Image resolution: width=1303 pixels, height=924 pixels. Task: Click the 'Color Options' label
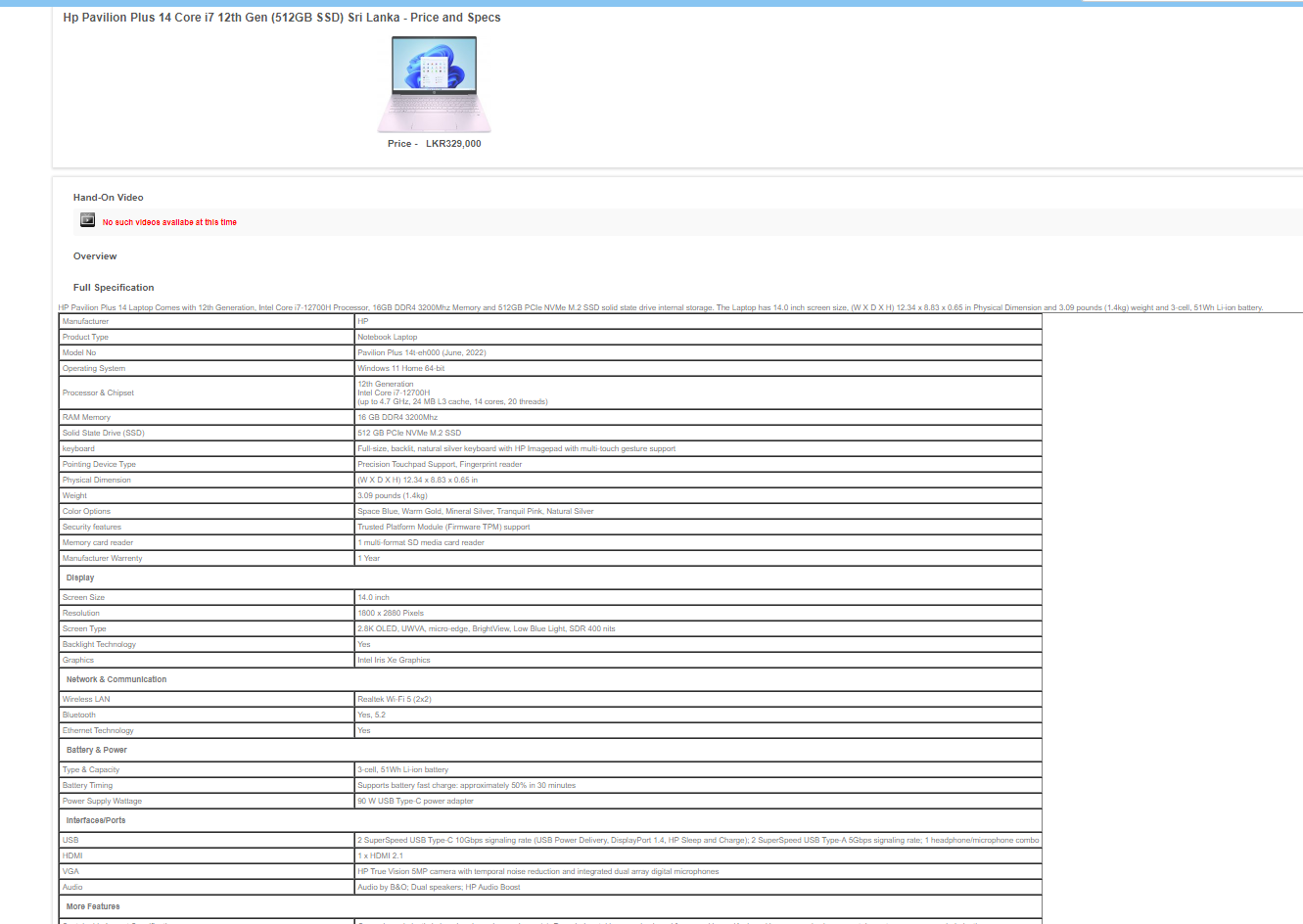coord(87,511)
